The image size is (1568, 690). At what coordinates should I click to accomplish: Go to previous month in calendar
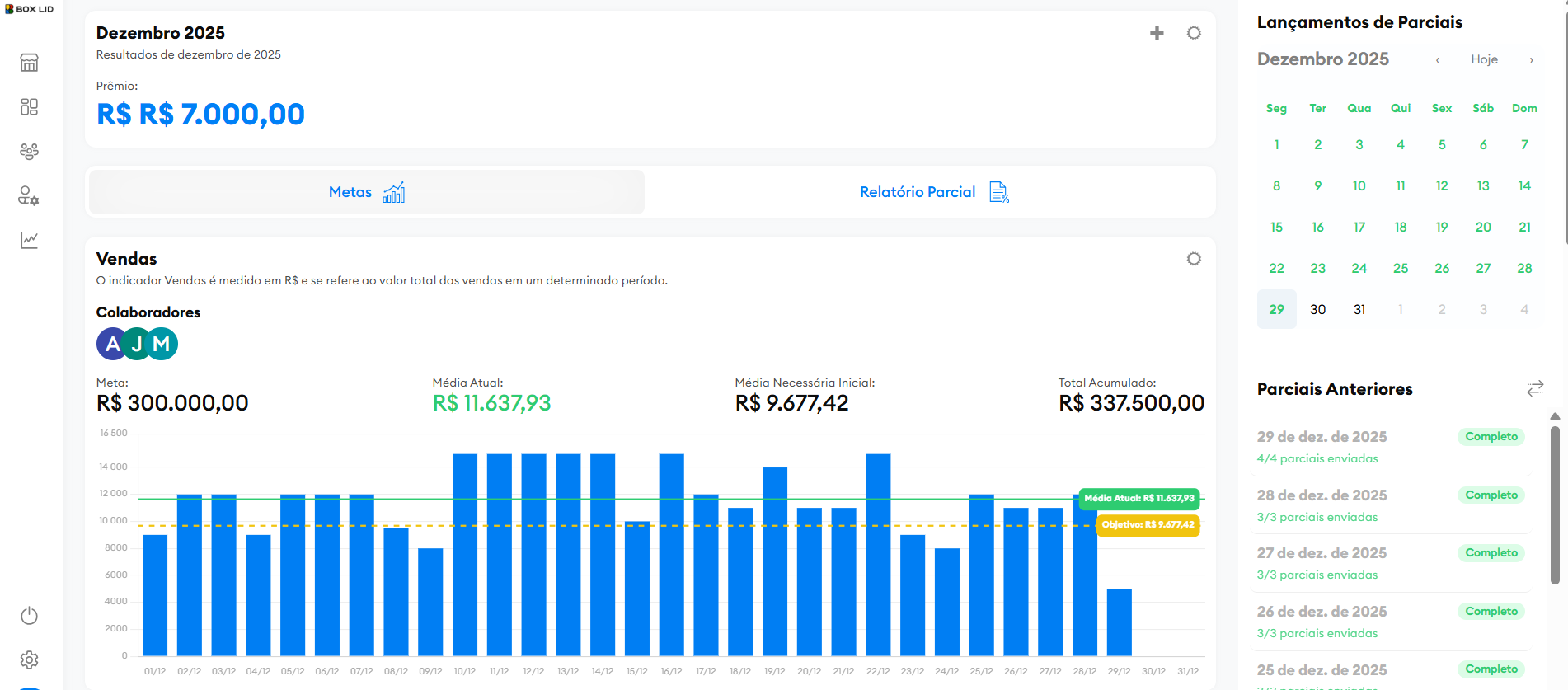pos(1437,59)
